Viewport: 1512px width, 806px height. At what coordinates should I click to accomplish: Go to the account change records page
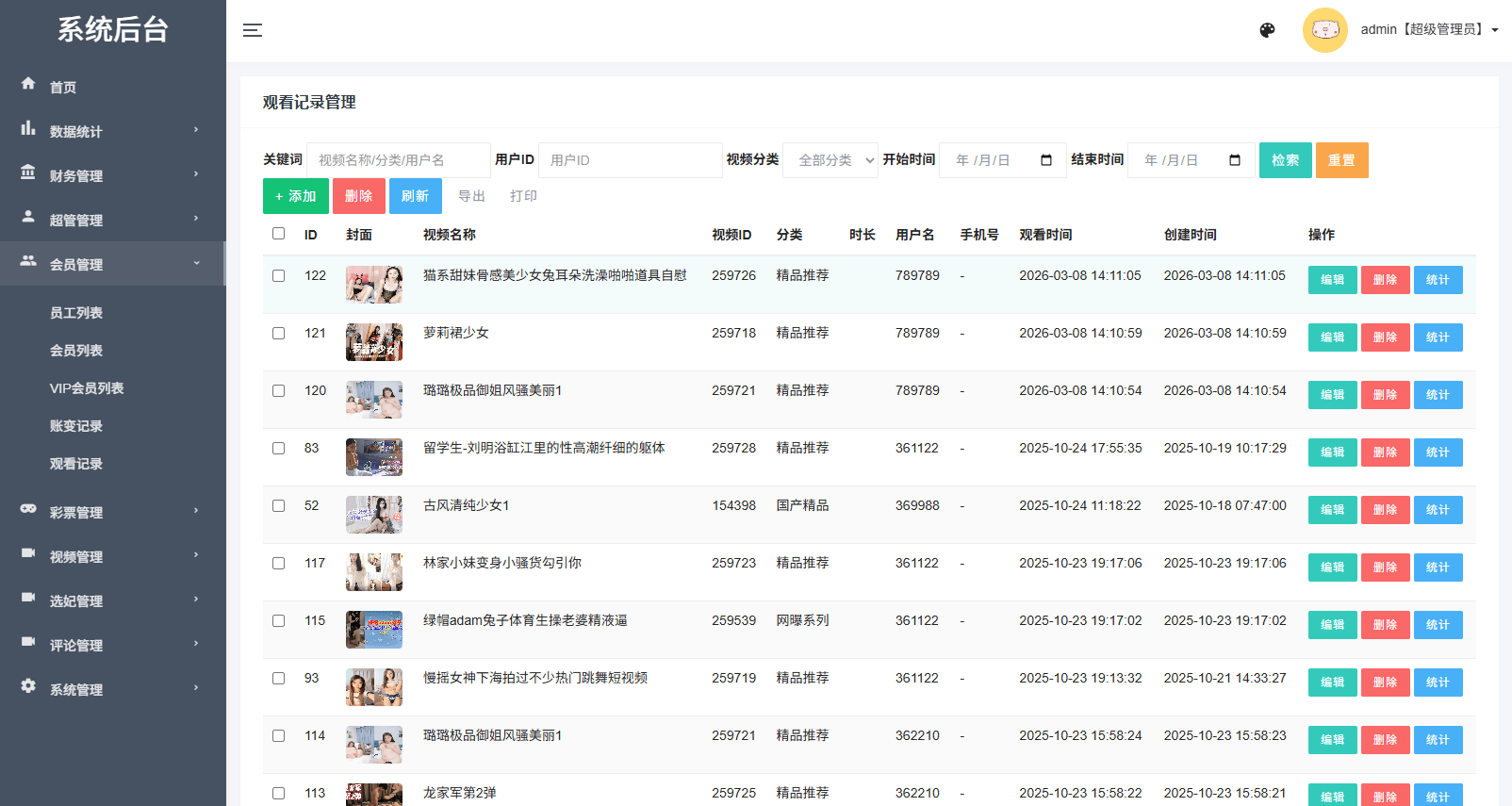click(76, 426)
